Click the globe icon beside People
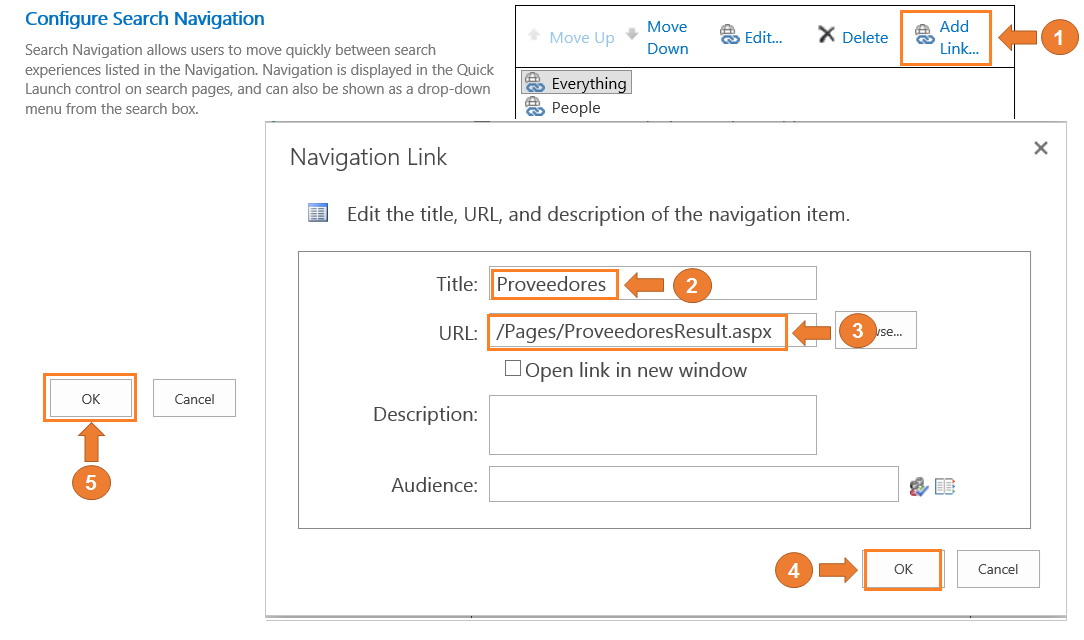The width and height of the screenshot is (1084, 640). [534, 107]
